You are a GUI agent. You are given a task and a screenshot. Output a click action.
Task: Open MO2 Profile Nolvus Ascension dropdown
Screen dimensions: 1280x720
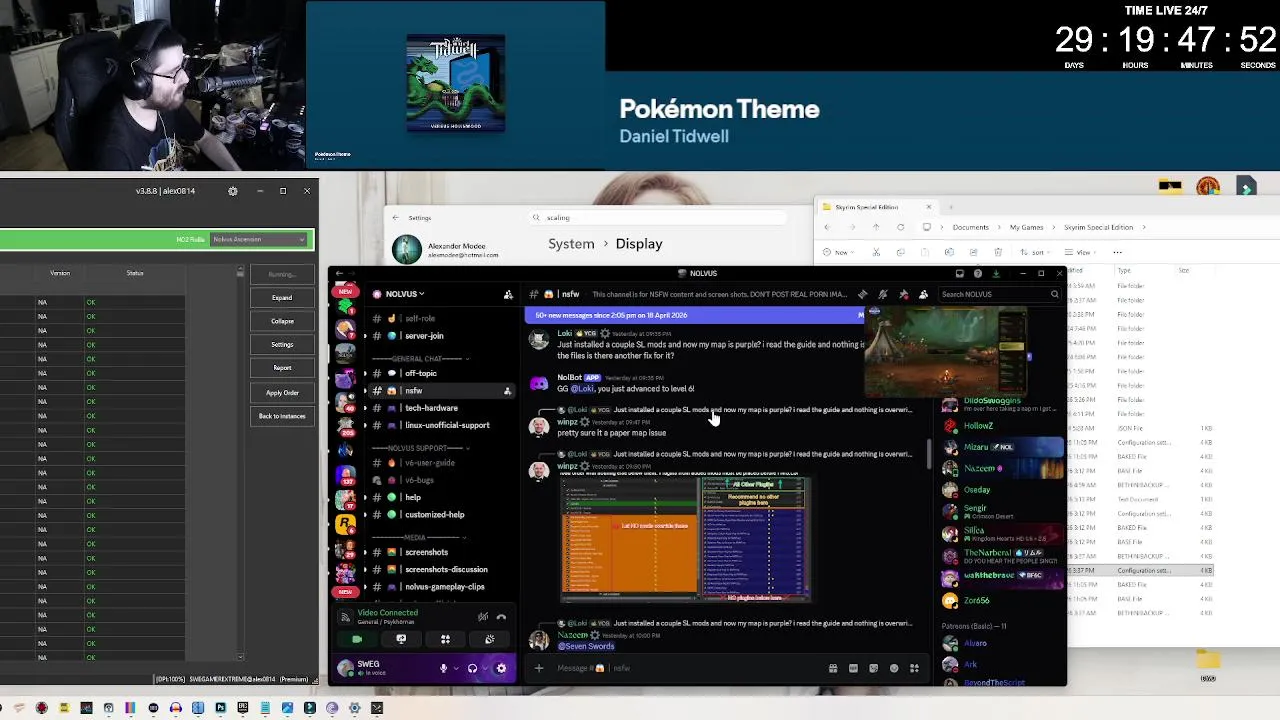tap(259, 239)
